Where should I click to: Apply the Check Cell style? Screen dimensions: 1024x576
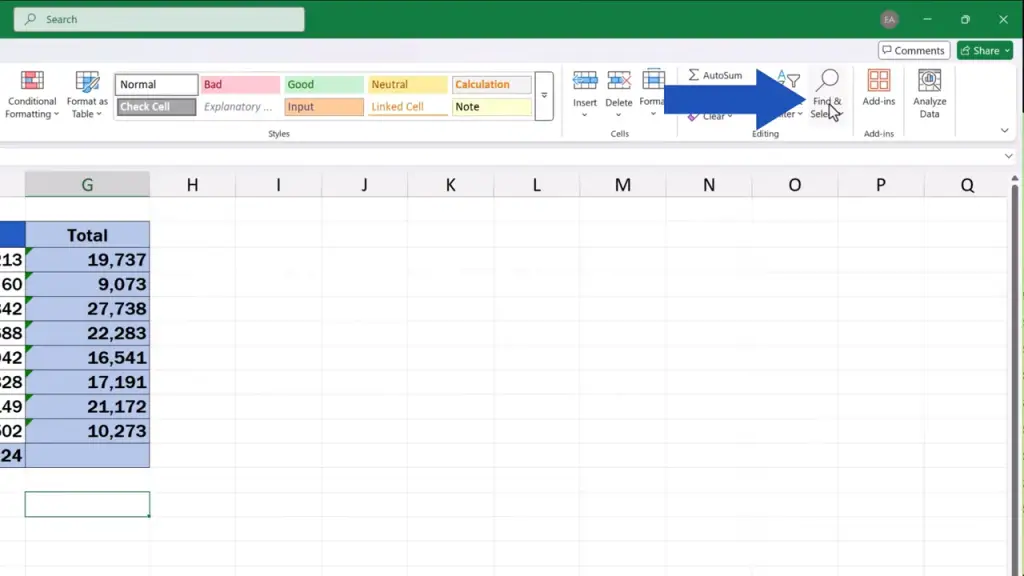[x=156, y=107]
